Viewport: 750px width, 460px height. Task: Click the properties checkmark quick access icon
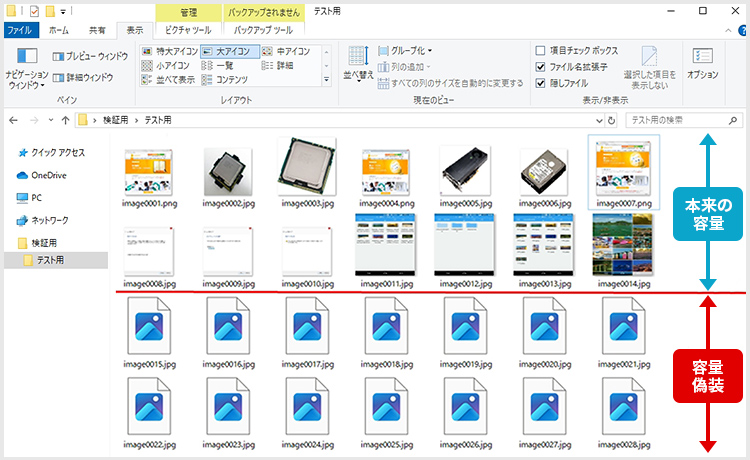[34, 11]
